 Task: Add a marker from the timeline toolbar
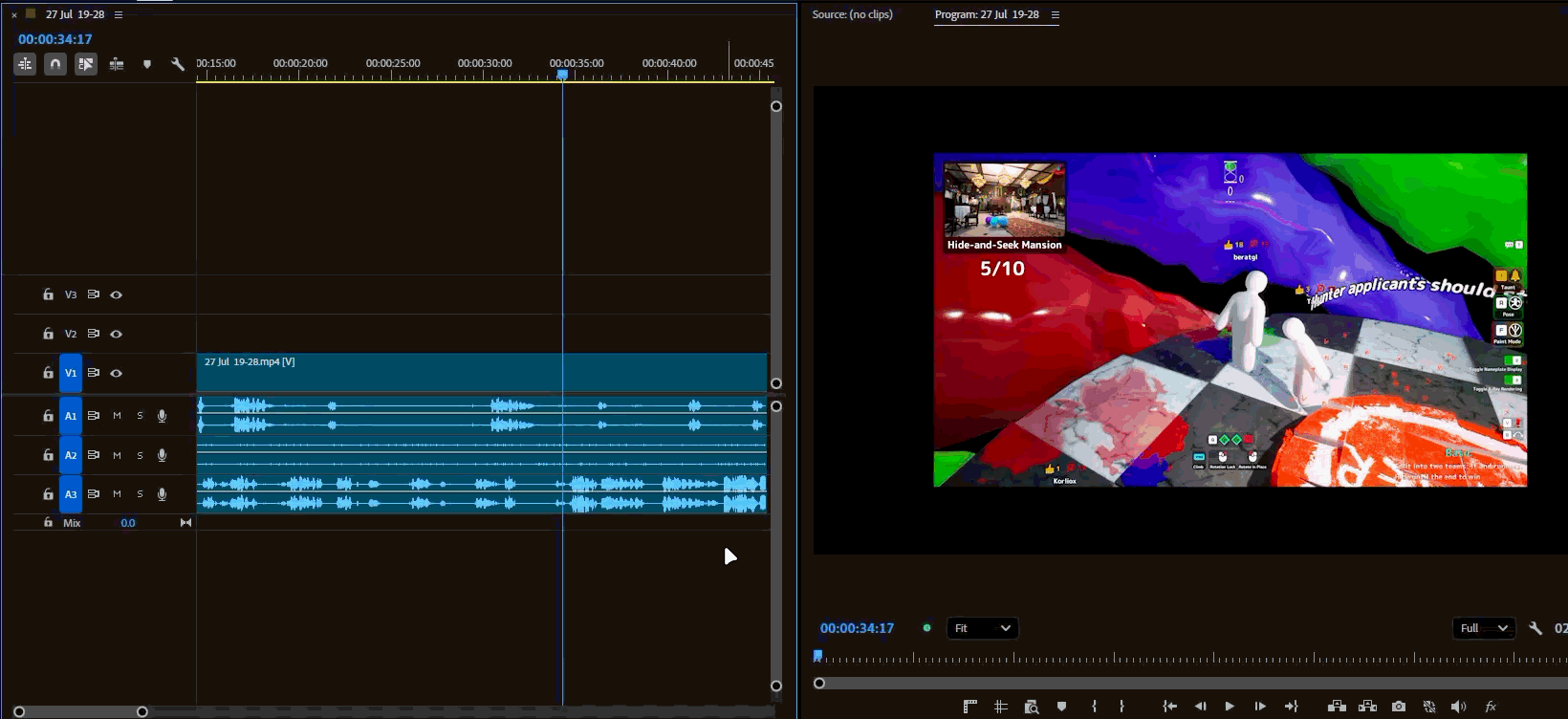pos(147,64)
